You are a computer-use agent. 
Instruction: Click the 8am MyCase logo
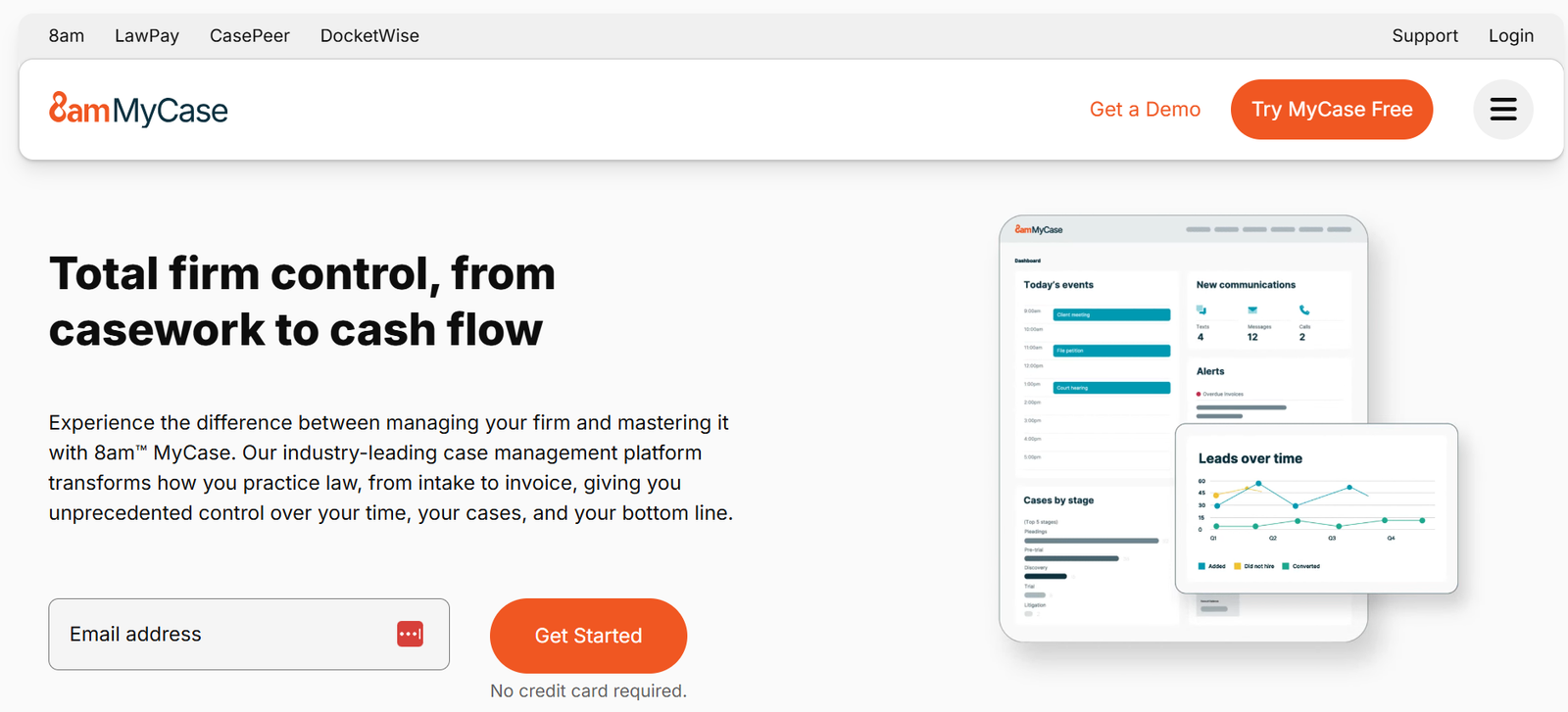138,110
